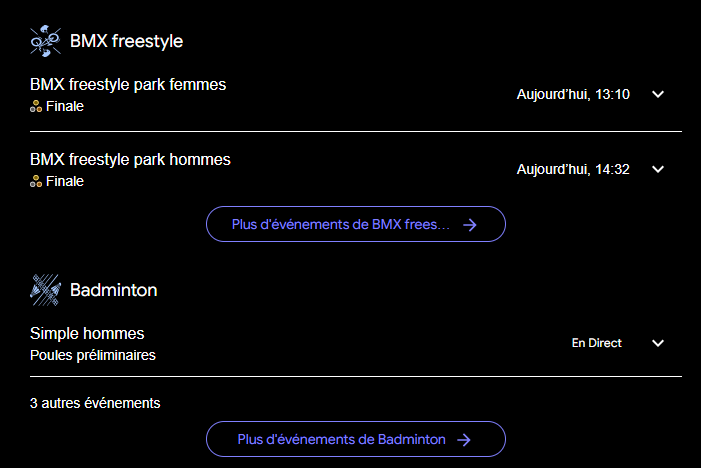Click the Aujourd'hui, 14:32 start time
701x468 pixels.
click(x=572, y=169)
